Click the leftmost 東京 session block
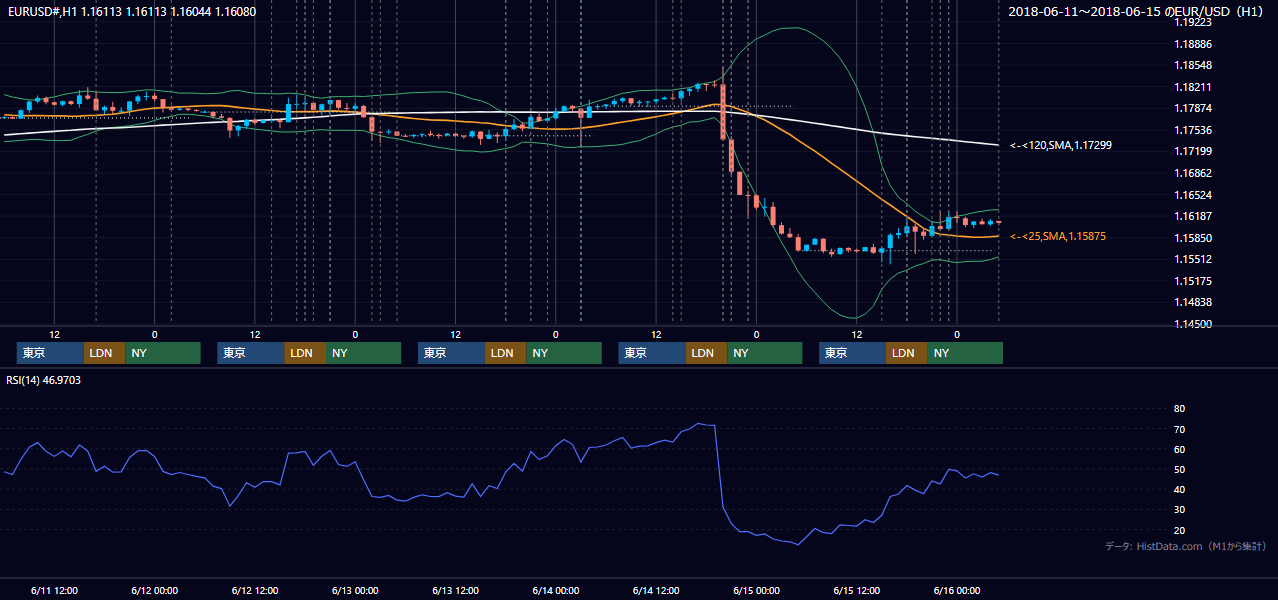This screenshot has height=600, width=1278. click(50, 353)
